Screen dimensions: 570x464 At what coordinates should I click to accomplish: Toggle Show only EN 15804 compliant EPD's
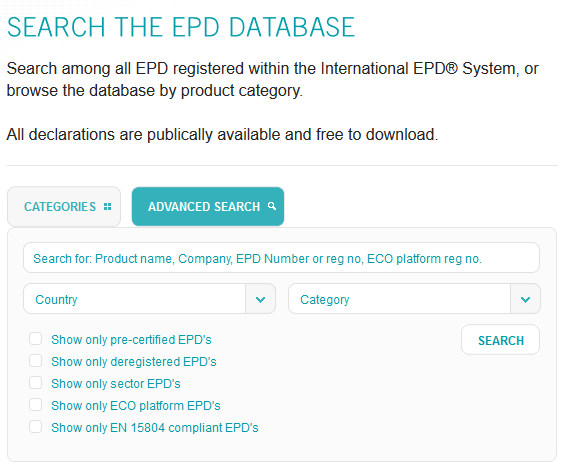click(x=36, y=427)
